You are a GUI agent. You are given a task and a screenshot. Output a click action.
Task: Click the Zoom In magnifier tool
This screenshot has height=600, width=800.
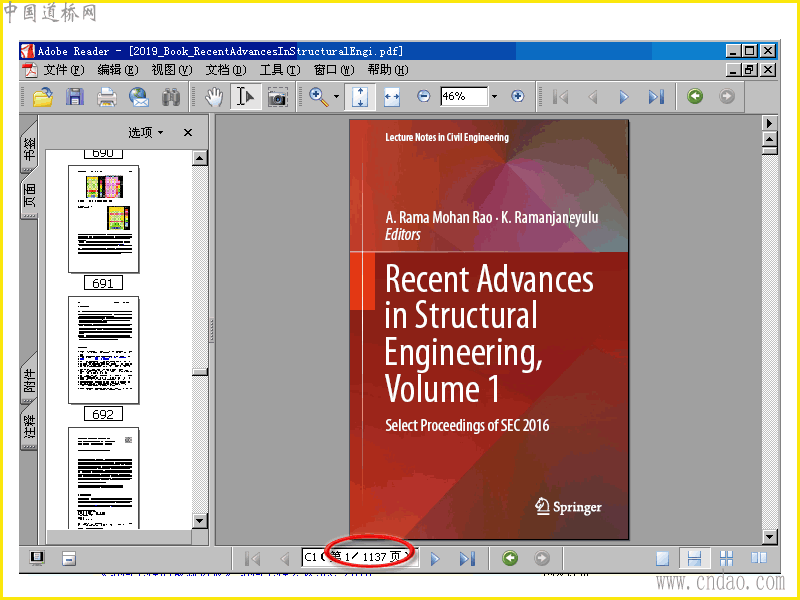pyautogui.click(x=318, y=97)
